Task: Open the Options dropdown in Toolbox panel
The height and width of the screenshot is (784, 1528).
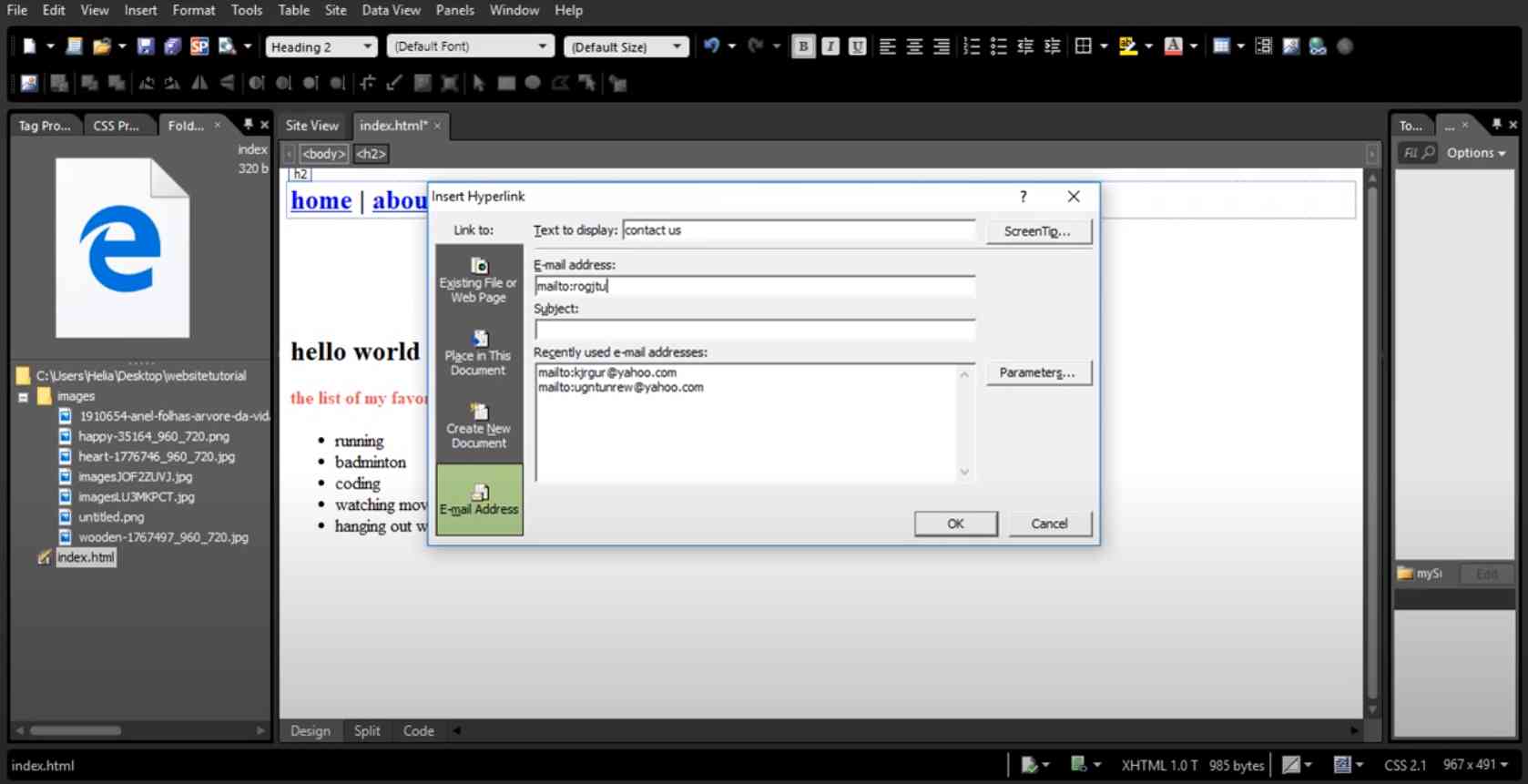Action: [x=1476, y=153]
